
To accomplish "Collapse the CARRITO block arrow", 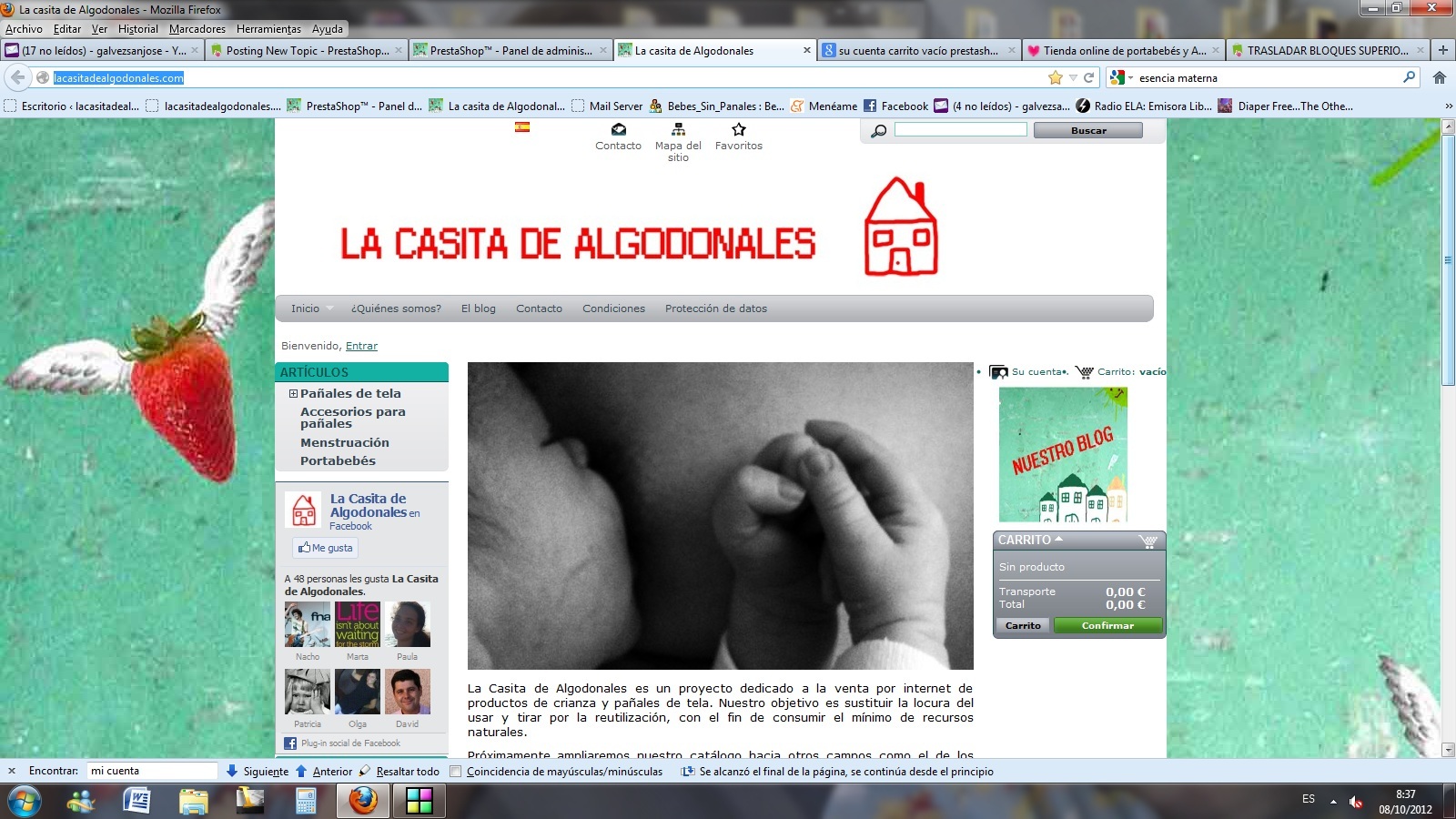I will pos(1058,539).
